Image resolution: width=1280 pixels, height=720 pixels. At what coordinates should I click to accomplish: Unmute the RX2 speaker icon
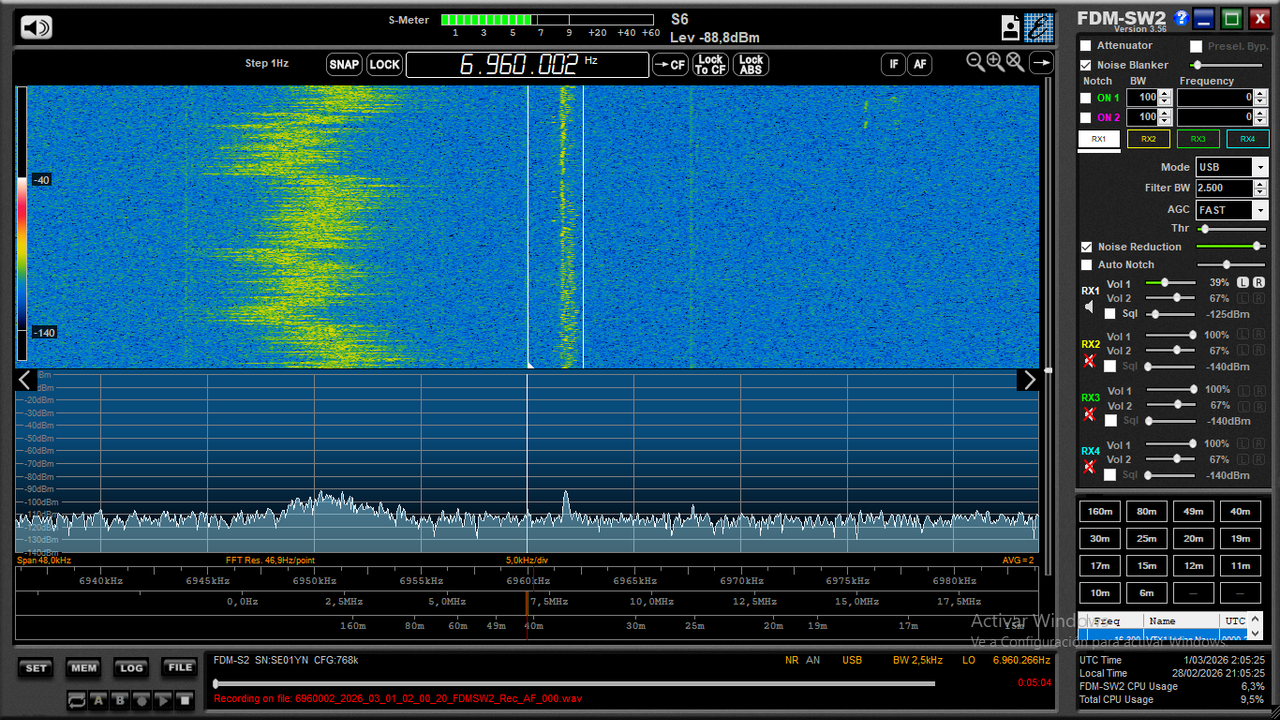pos(1089,360)
